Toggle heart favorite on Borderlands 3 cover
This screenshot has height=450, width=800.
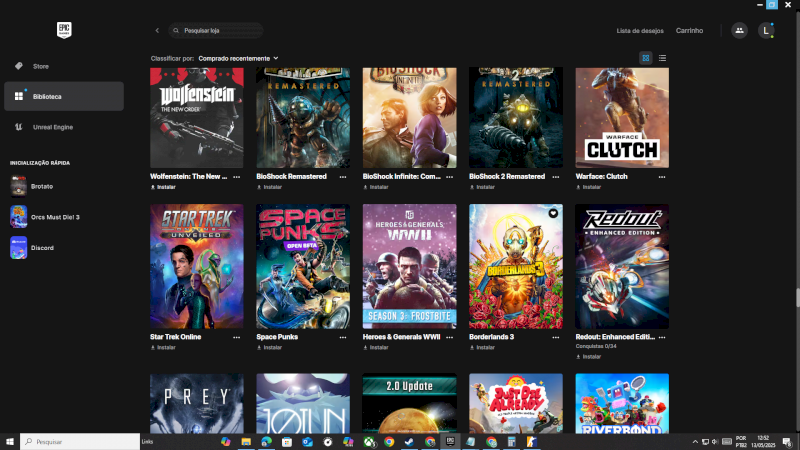click(553, 213)
